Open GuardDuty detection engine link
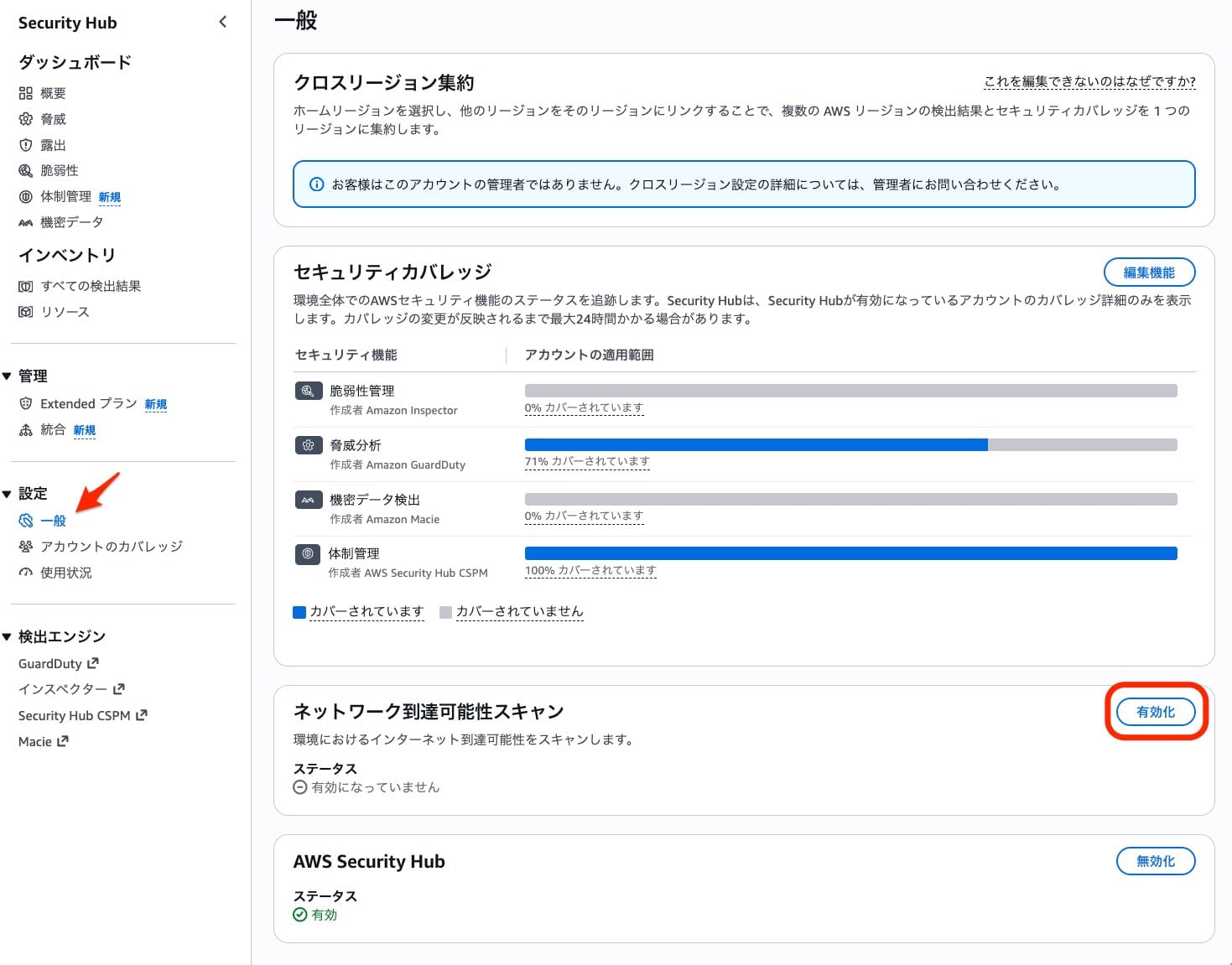The height and width of the screenshot is (965, 1232). pyautogui.click(x=50, y=663)
